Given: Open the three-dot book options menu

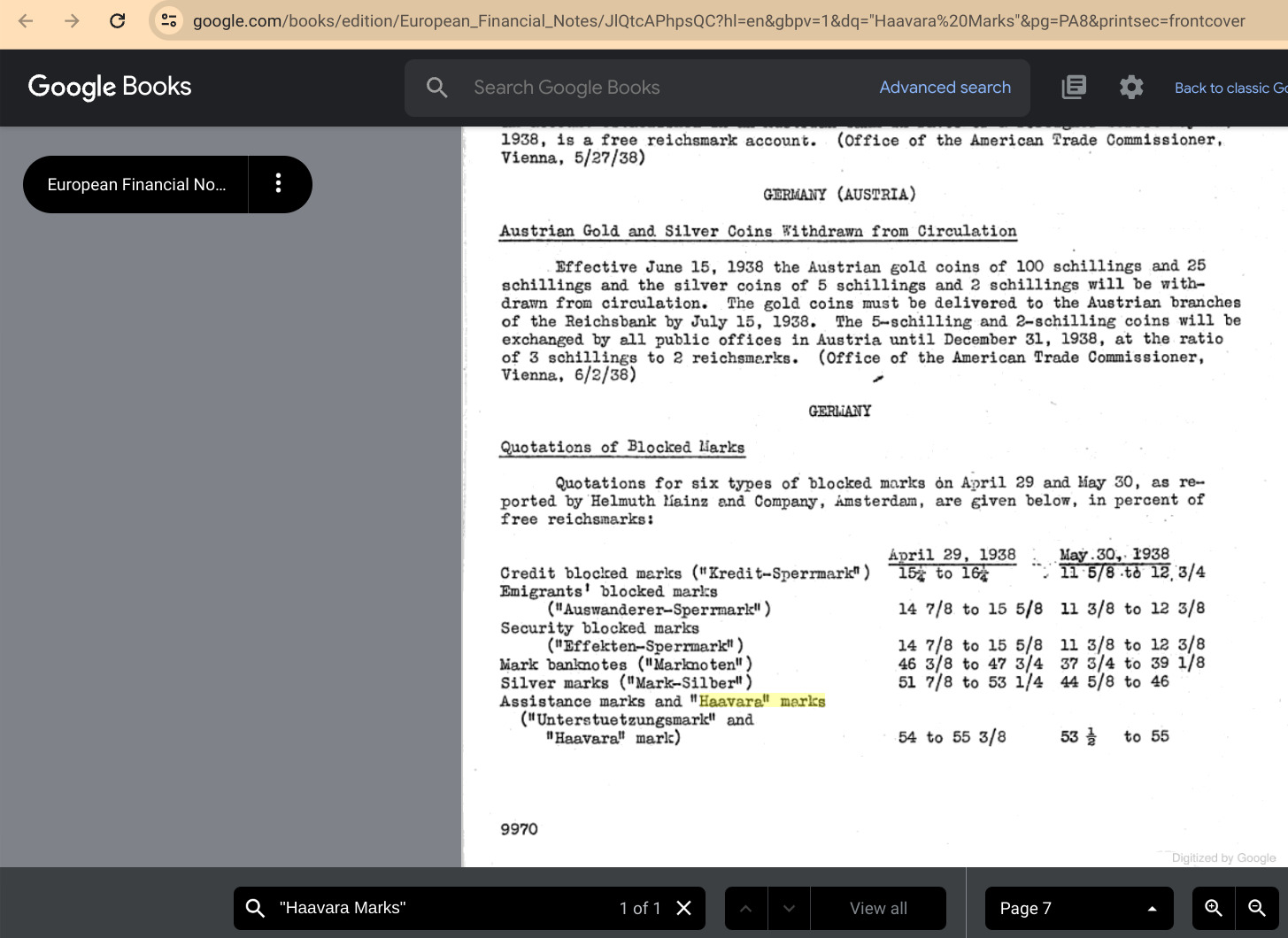Looking at the screenshot, I should [279, 184].
